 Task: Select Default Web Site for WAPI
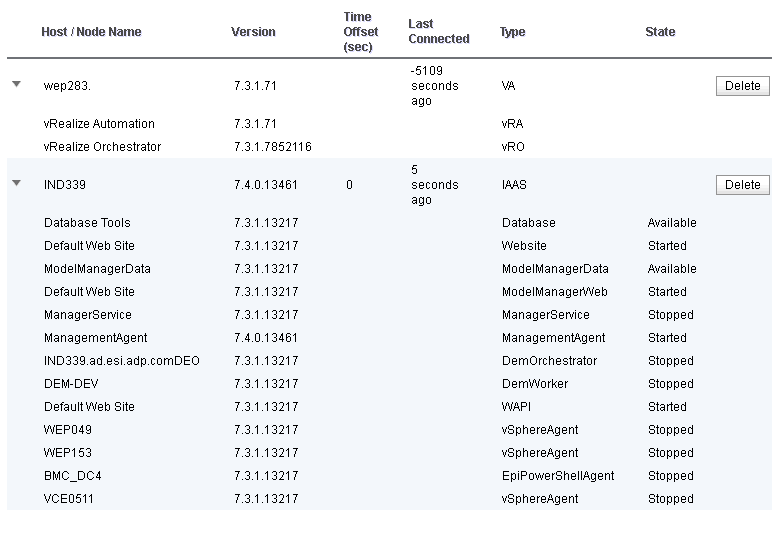pyautogui.click(x=89, y=407)
